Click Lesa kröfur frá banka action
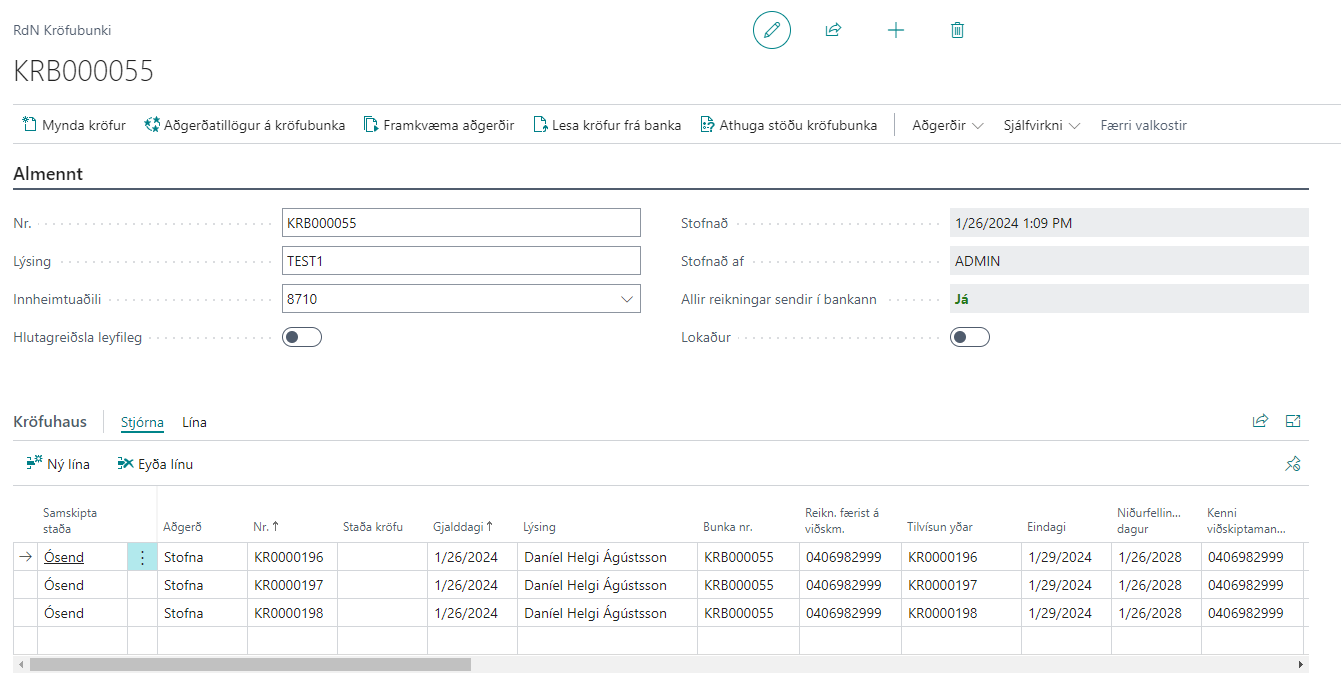This screenshot has height=692, width=1341. coord(606,125)
